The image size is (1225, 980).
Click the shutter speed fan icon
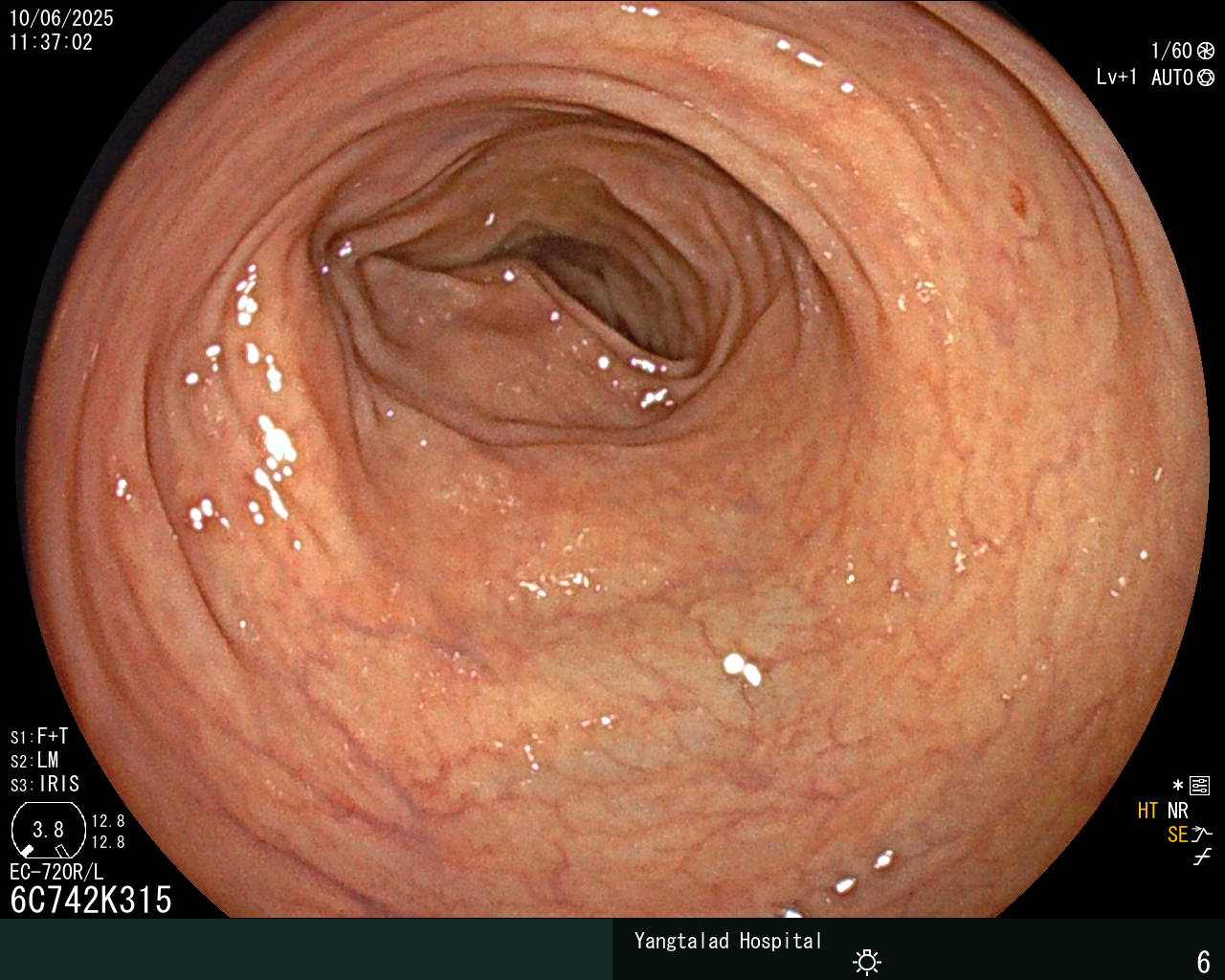pyautogui.click(x=1206, y=51)
